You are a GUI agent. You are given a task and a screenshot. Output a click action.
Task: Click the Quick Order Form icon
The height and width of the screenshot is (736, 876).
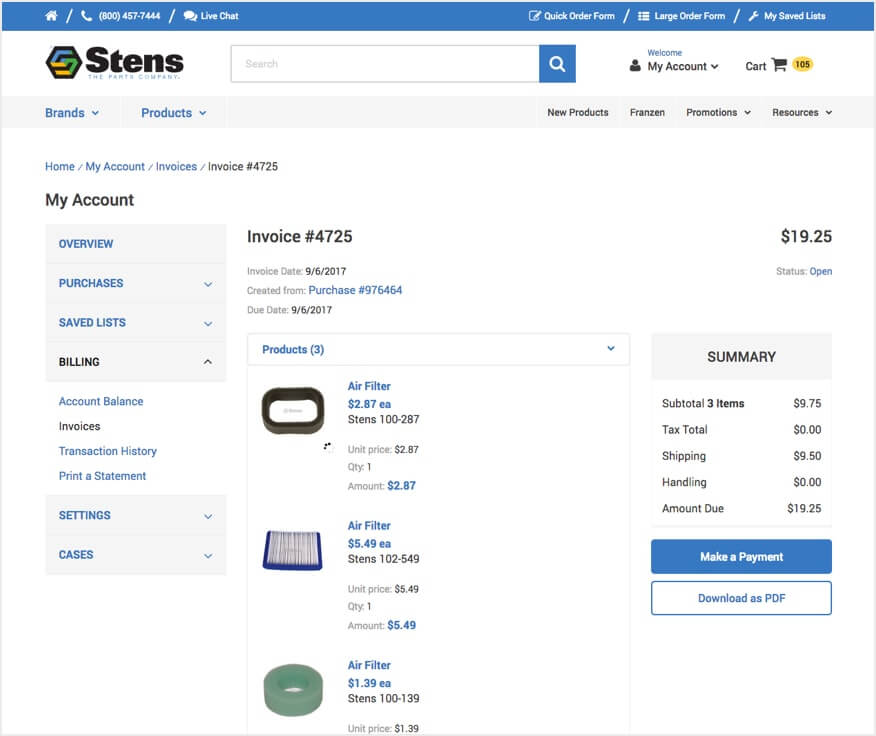tap(536, 15)
